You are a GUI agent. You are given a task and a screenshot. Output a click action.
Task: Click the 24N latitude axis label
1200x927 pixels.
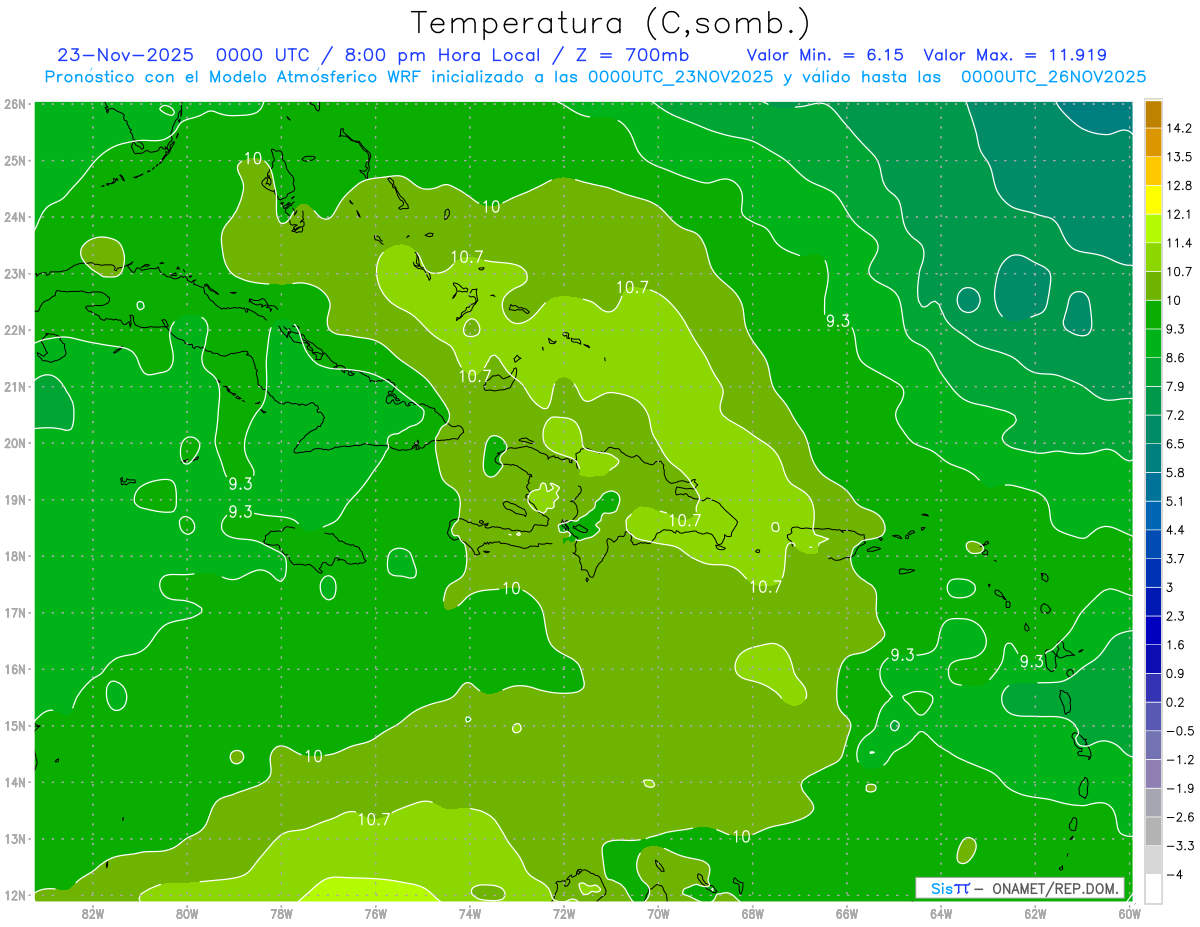(x=15, y=217)
